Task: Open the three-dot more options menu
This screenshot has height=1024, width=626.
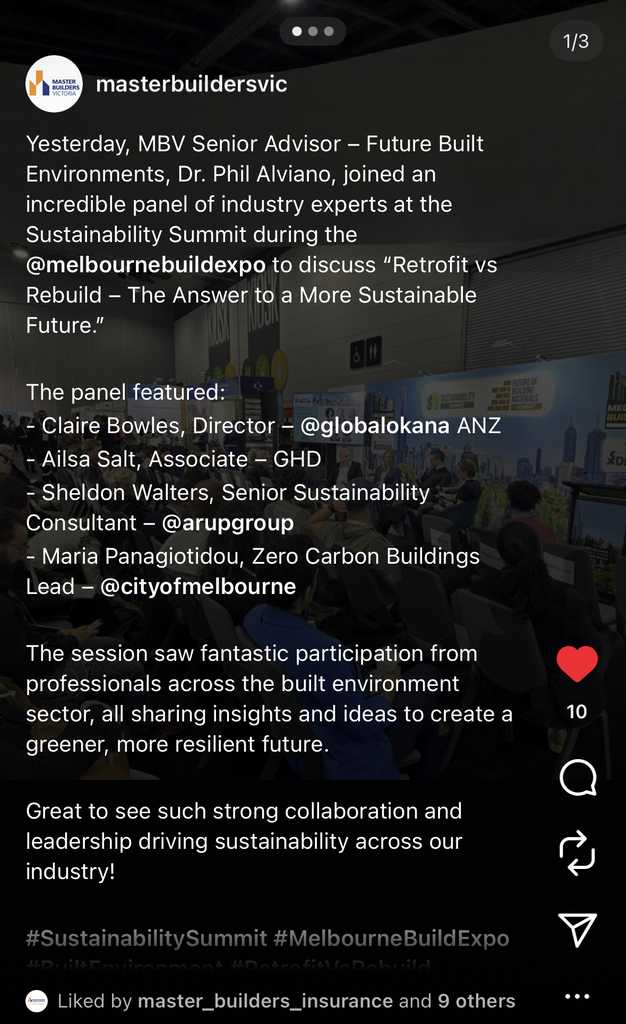Action: [x=577, y=996]
